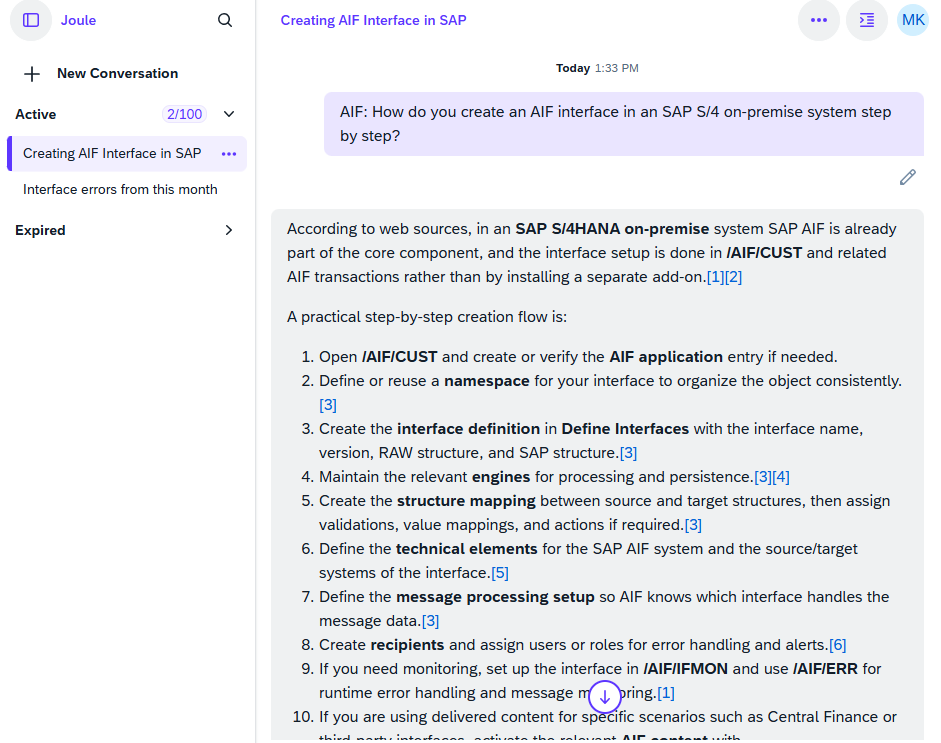941x743 pixels.
Task: Start a New Conversation
Action: 118,74
